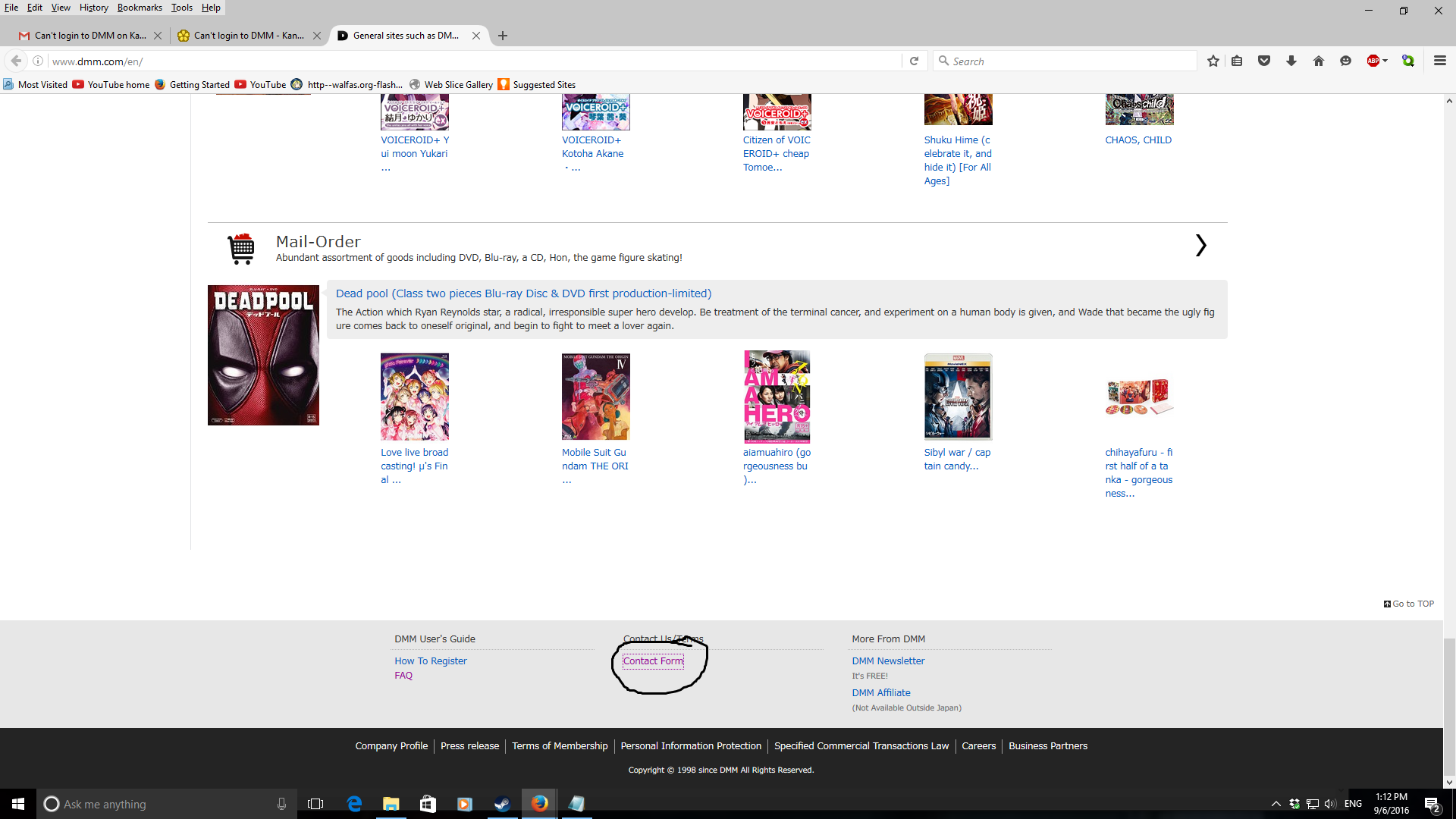Open the FAQ link in footer

pos(403,676)
